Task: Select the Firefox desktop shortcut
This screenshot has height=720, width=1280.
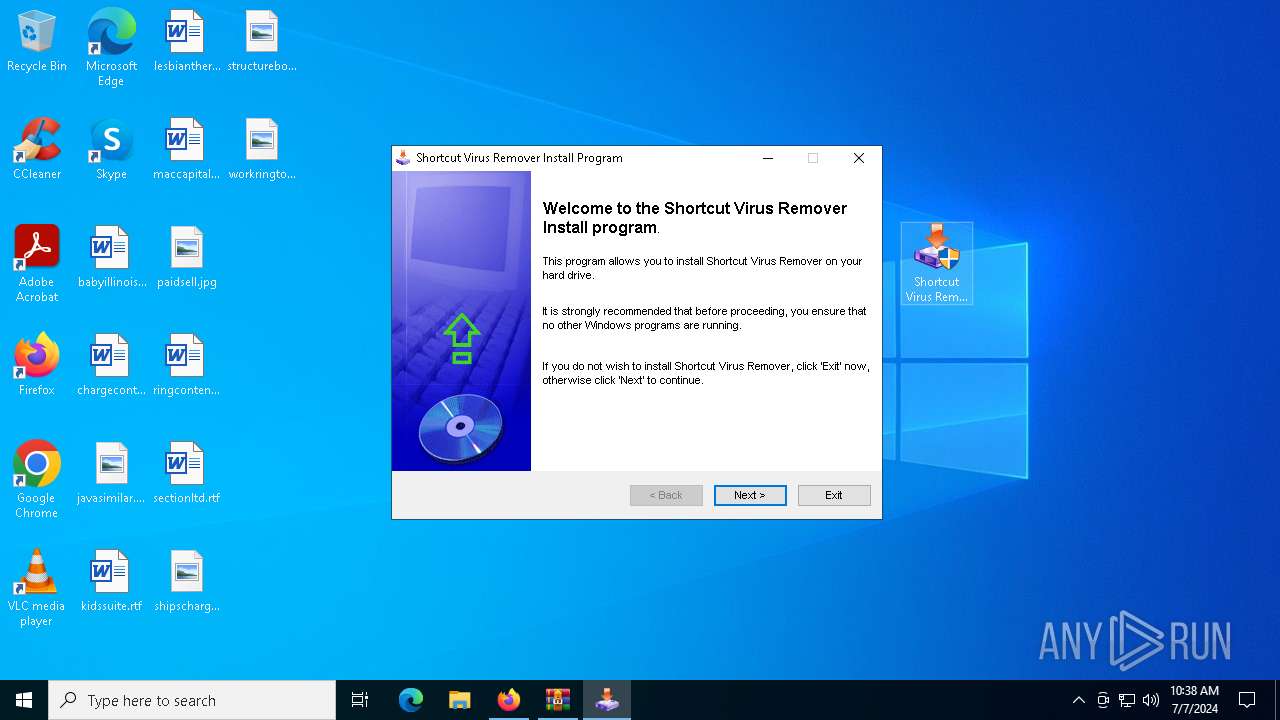Action: click(37, 366)
